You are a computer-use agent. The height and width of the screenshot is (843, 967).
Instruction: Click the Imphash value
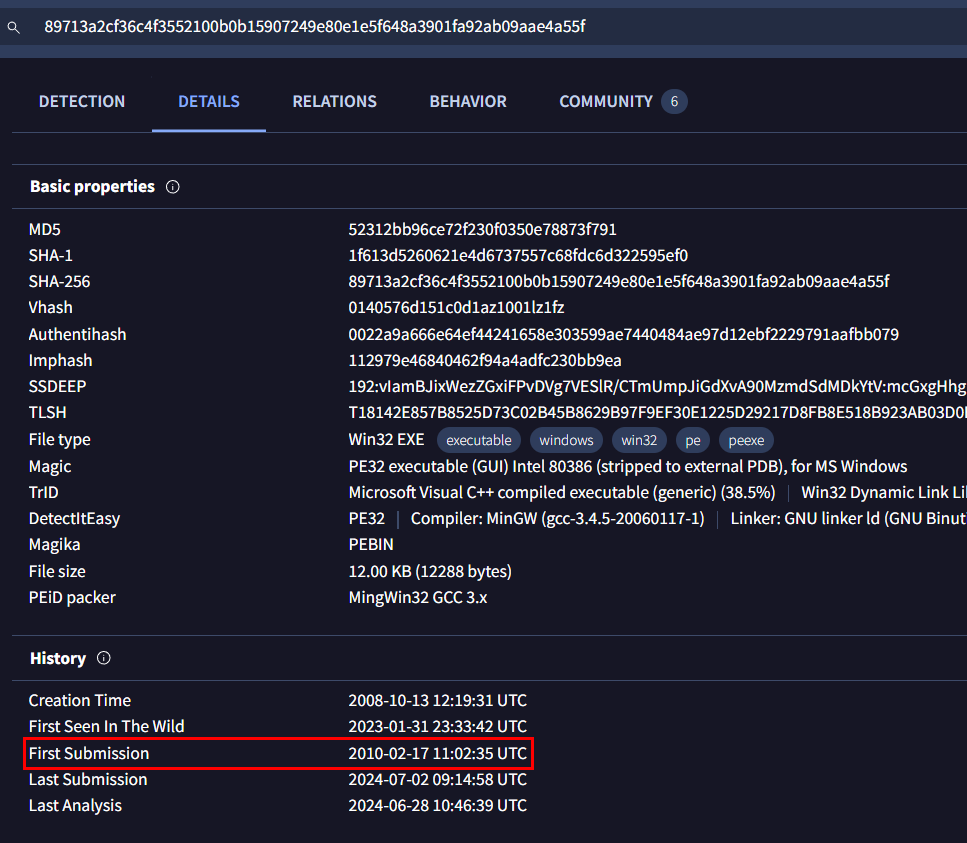point(485,361)
